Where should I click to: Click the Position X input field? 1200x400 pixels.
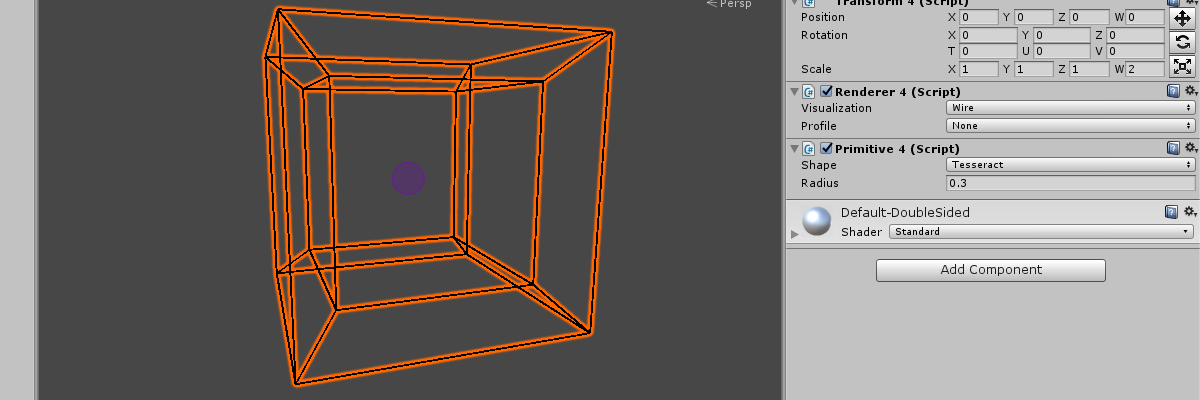click(x=978, y=17)
